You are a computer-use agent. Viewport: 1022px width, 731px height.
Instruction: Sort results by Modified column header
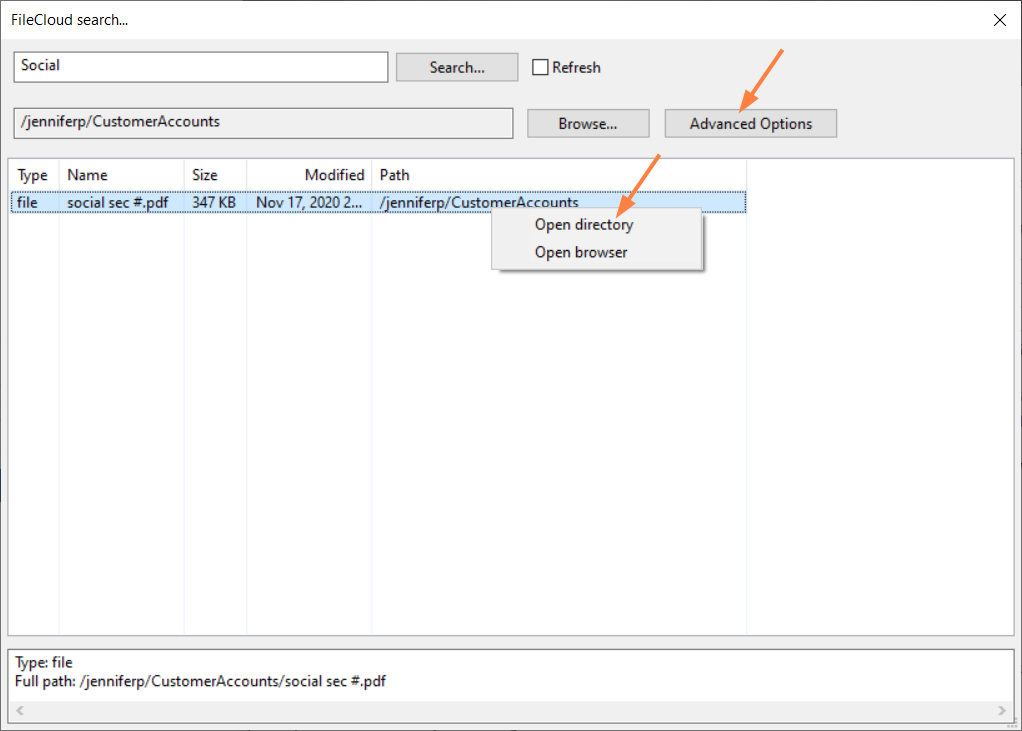pyautogui.click(x=309, y=175)
